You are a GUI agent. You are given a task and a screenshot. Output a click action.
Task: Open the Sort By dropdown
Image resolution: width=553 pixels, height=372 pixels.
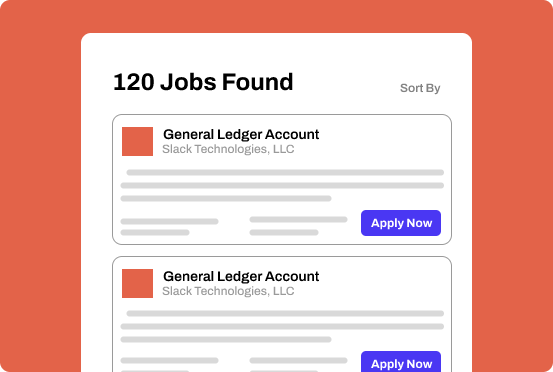(x=420, y=88)
